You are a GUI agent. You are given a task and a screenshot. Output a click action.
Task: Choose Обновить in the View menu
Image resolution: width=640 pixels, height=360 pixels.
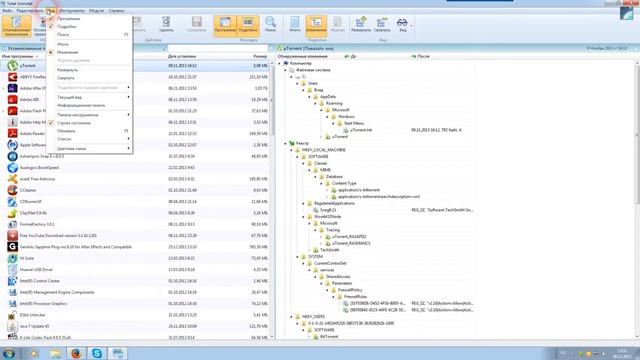coord(90,131)
